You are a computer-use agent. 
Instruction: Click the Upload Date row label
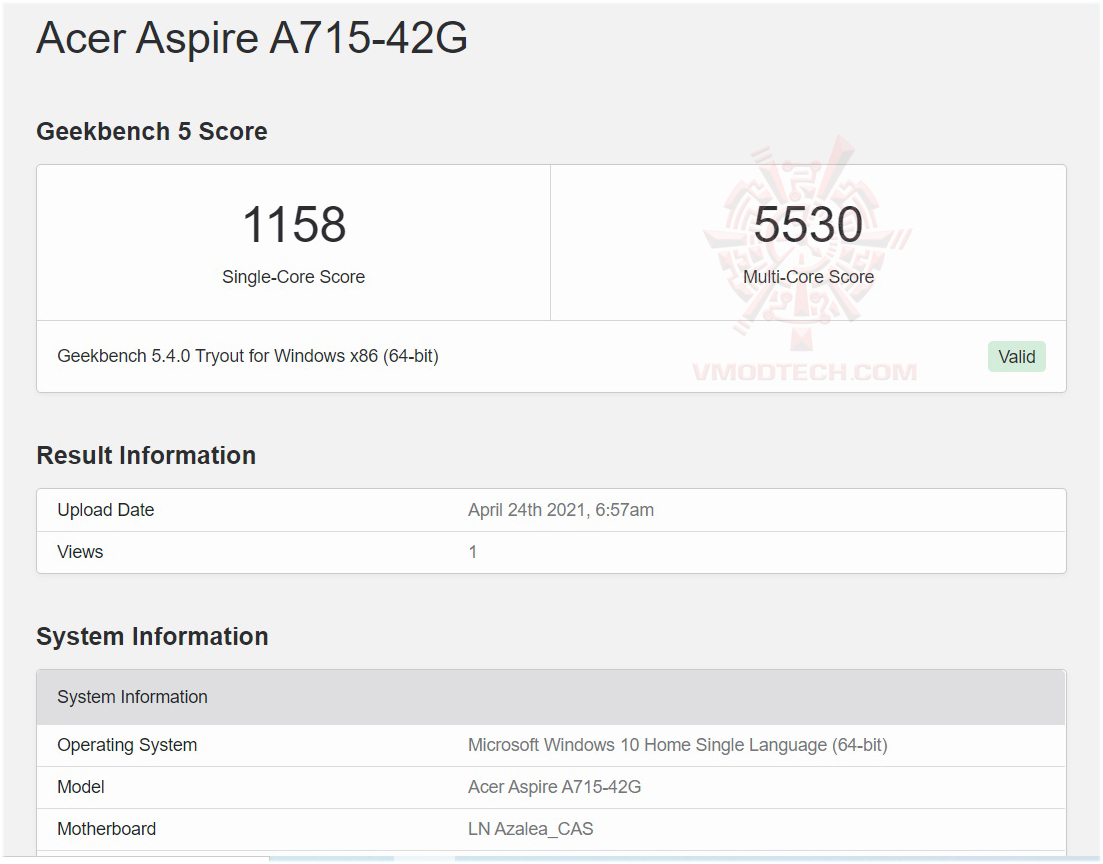coord(106,510)
